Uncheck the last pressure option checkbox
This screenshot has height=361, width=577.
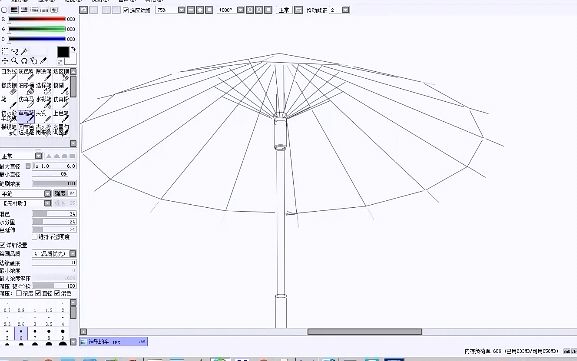(x=57, y=293)
